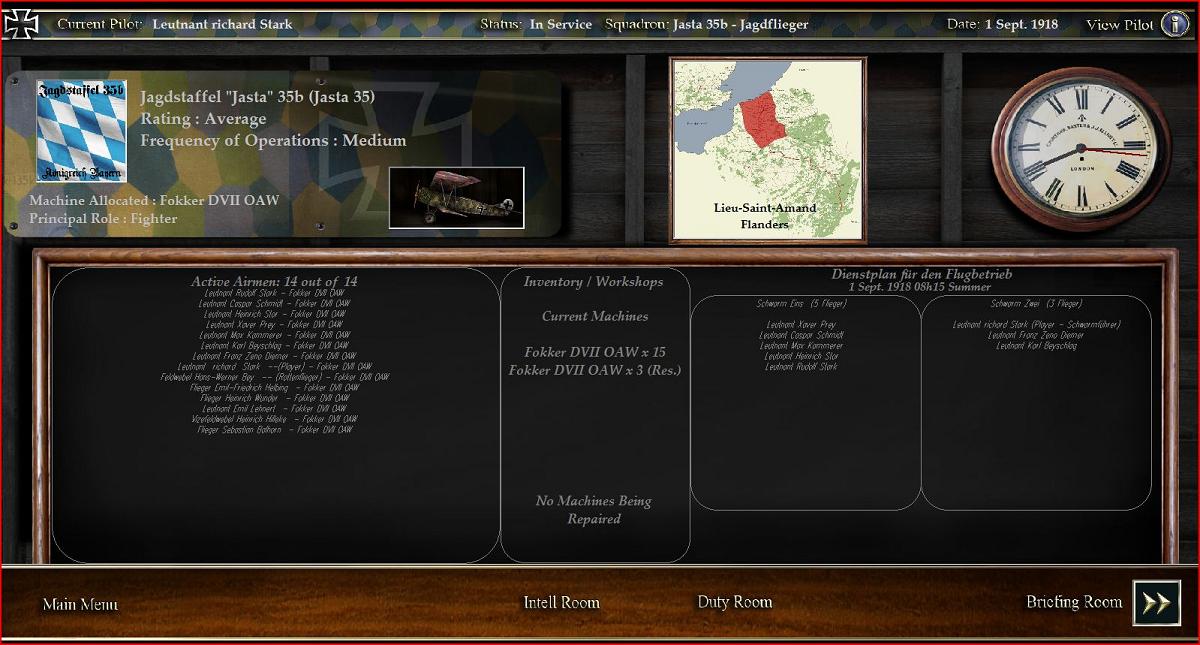
Task: Open the Duty Room
Action: (x=735, y=602)
